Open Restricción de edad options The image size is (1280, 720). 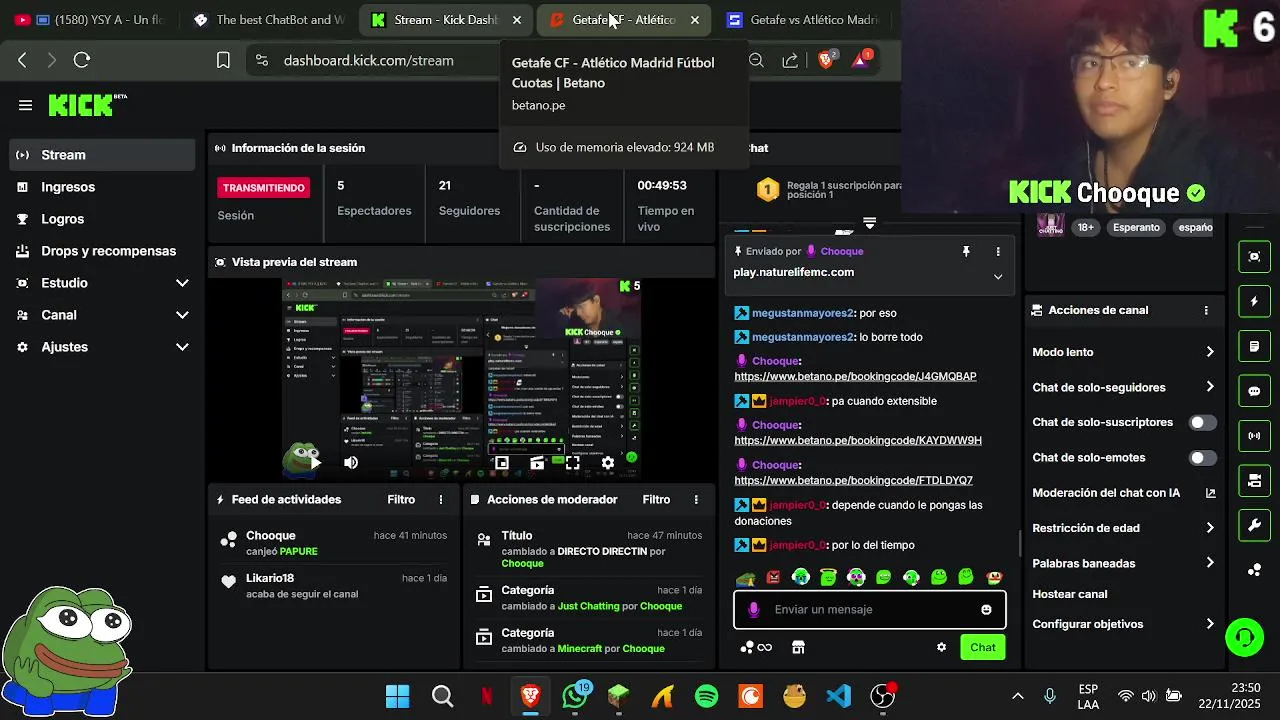(1124, 528)
